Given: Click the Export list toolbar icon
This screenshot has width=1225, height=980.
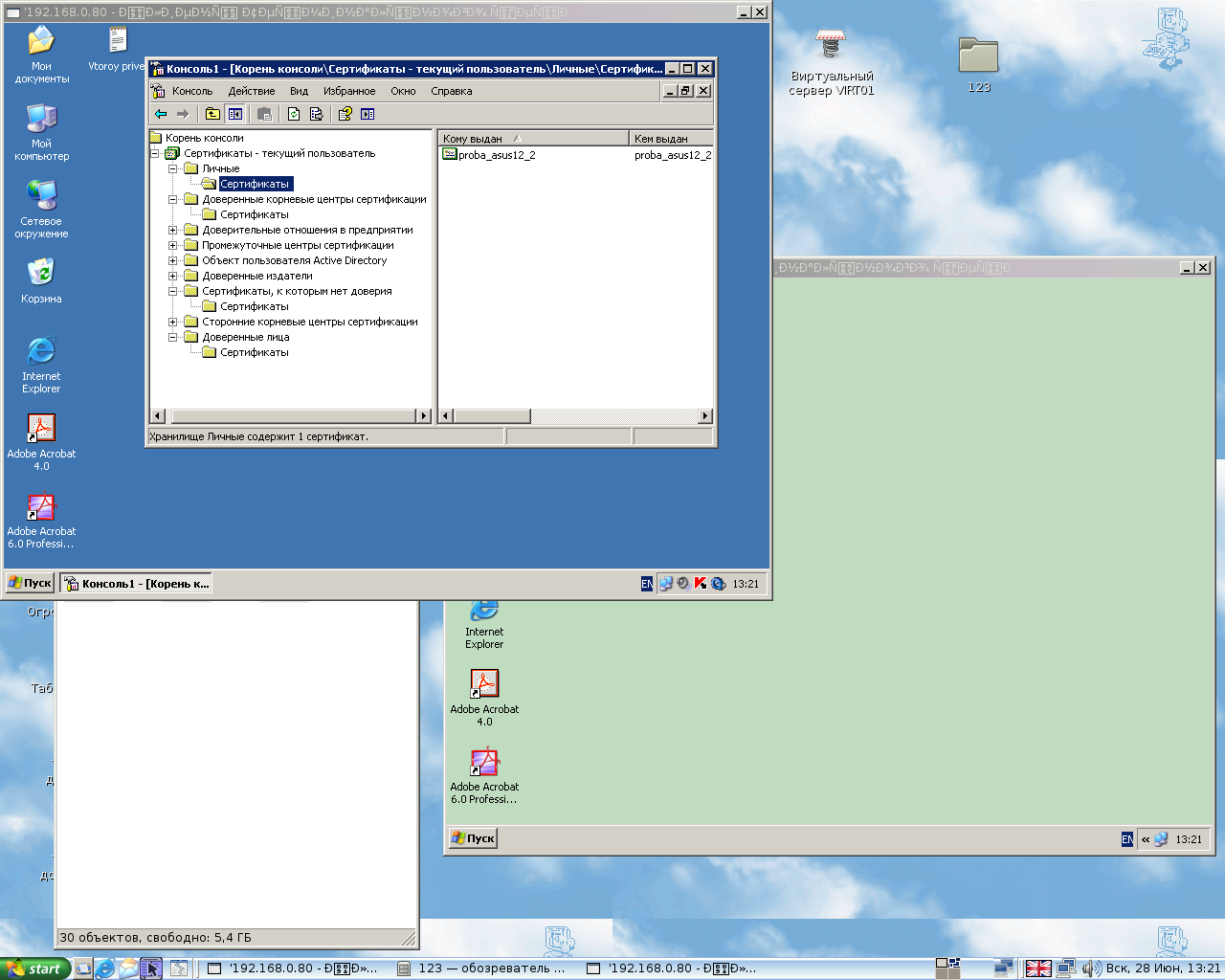Looking at the screenshot, I should pyautogui.click(x=317, y=114).
